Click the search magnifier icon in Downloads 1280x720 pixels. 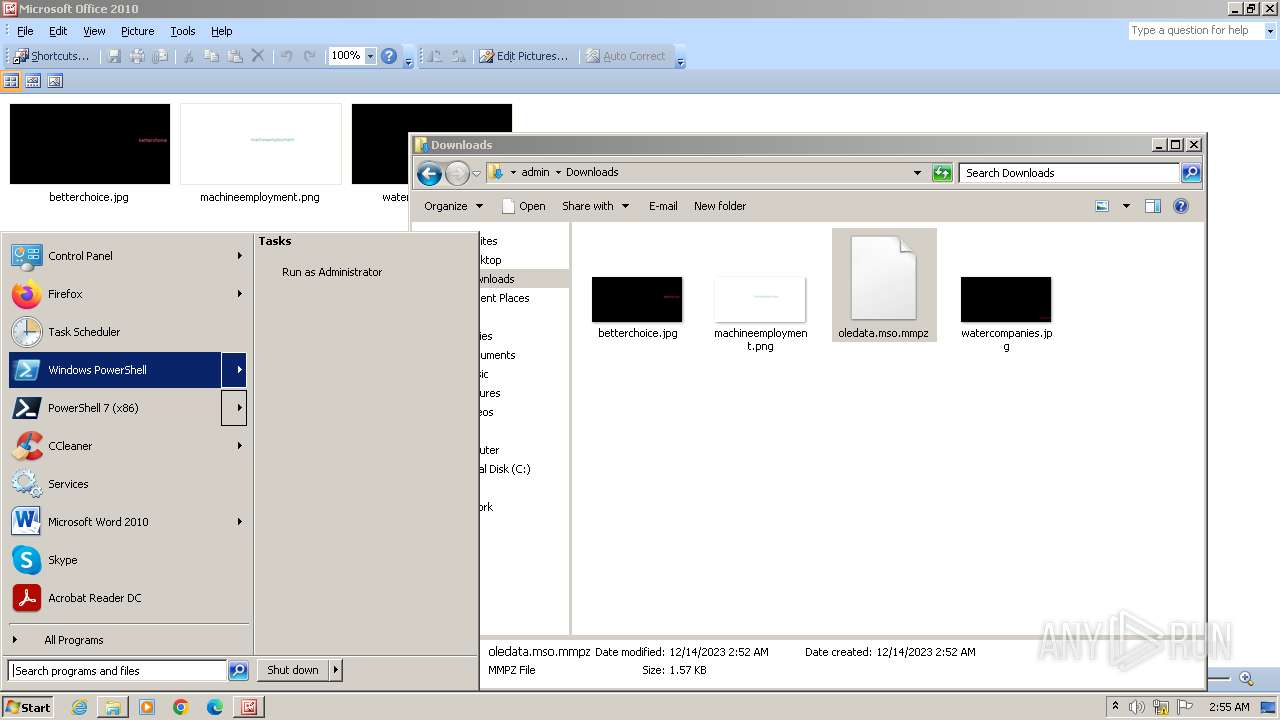(1191, 173)
